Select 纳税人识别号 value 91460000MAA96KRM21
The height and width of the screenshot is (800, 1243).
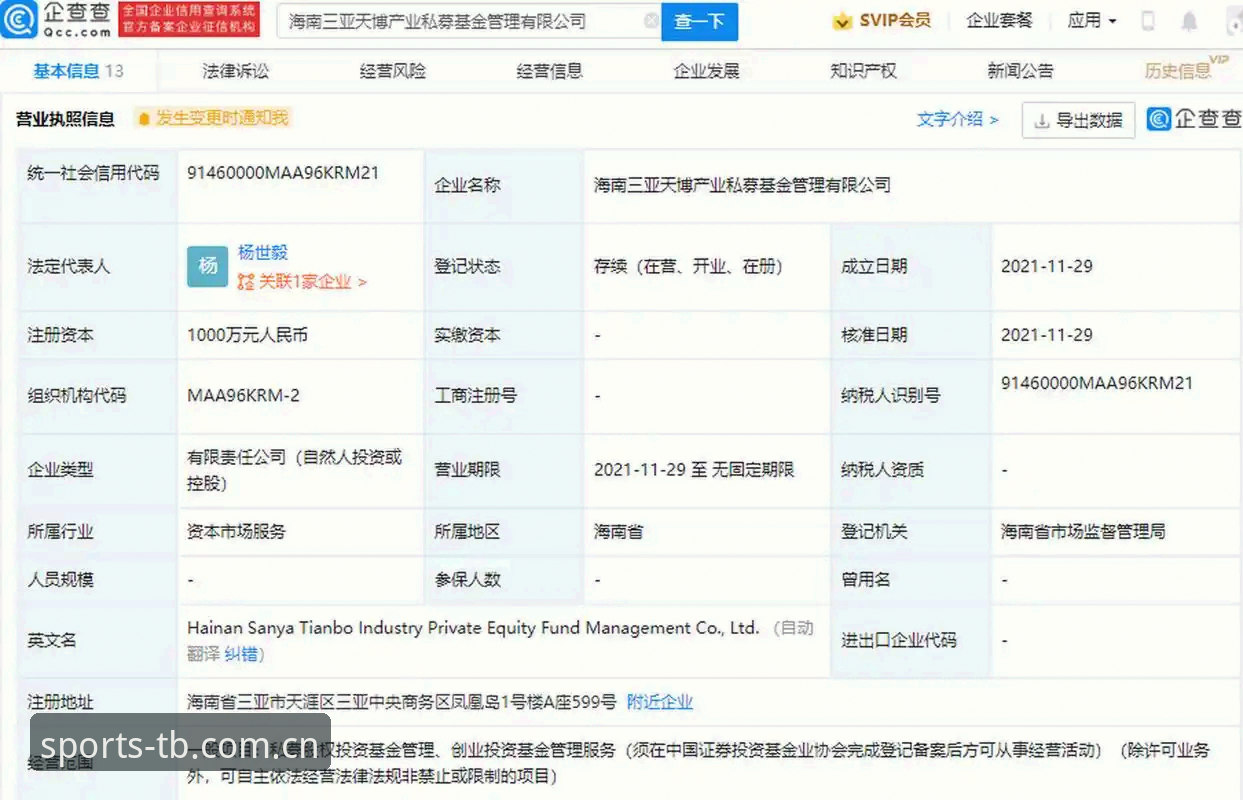click(1097, 383)
